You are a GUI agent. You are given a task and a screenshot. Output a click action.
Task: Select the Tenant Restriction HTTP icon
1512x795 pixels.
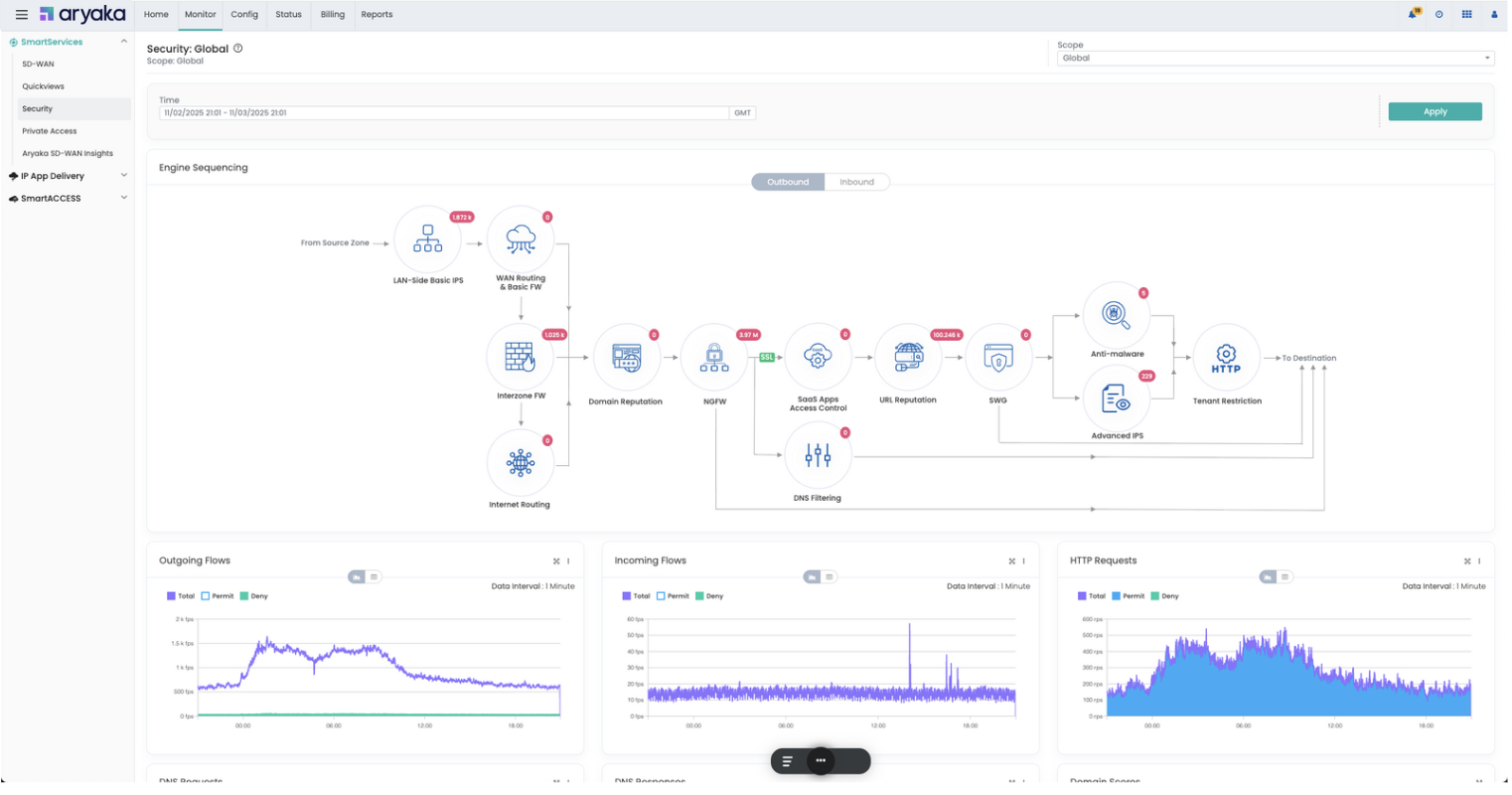1226,358
